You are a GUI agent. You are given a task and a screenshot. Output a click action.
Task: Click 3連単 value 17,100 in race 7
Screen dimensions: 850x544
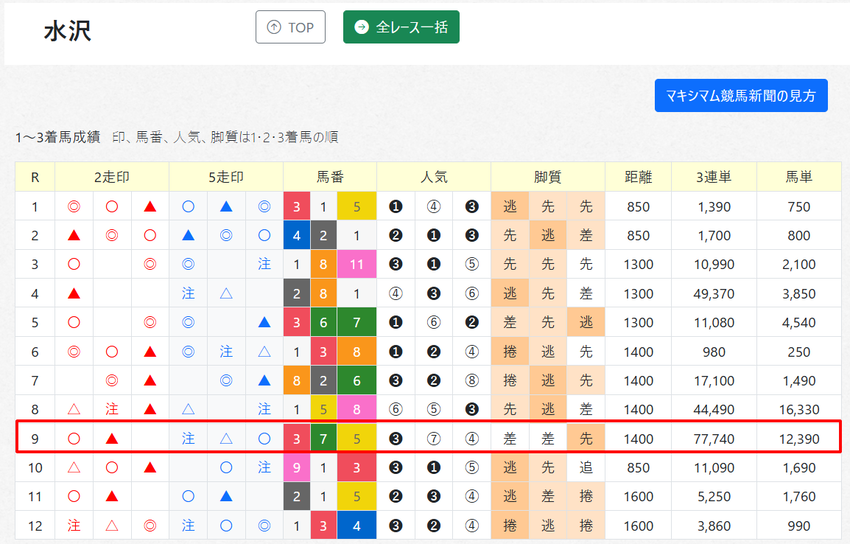[714, 381]
